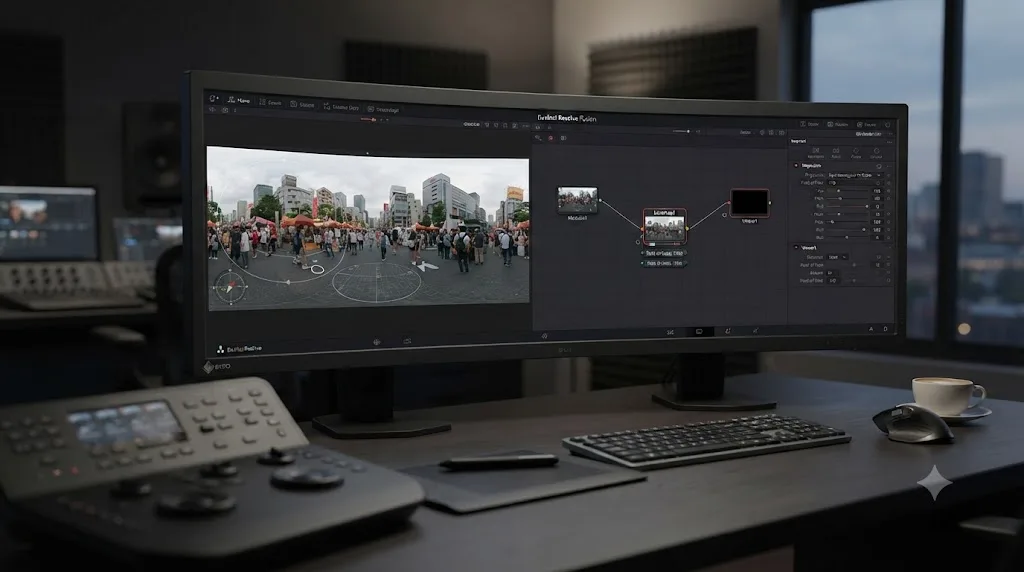
Task: Select the fourth Inspector tab icon
Action: pyautogui.click(x=876, y=153)
